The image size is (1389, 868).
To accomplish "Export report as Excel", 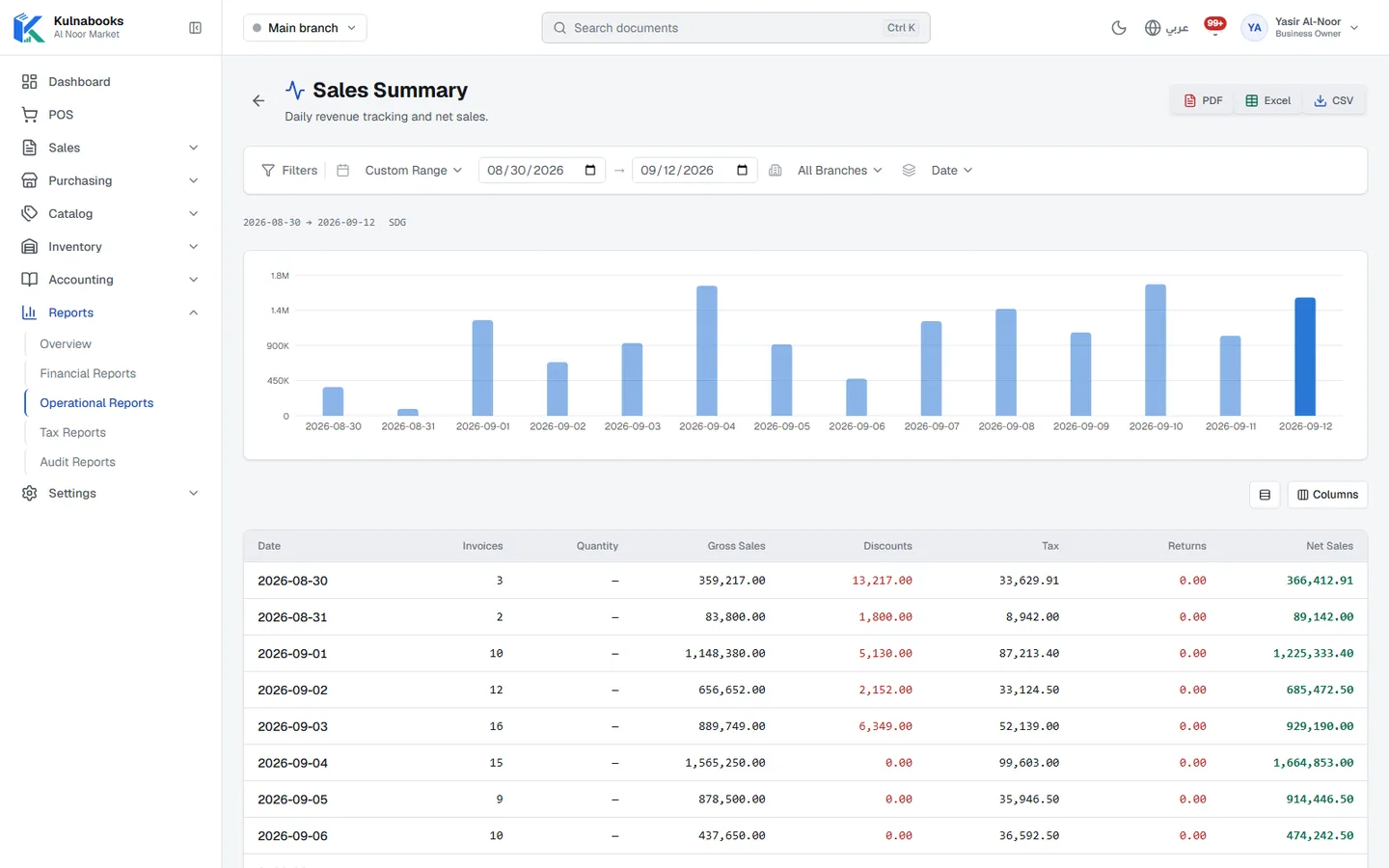I will [x=1267, y=100].
